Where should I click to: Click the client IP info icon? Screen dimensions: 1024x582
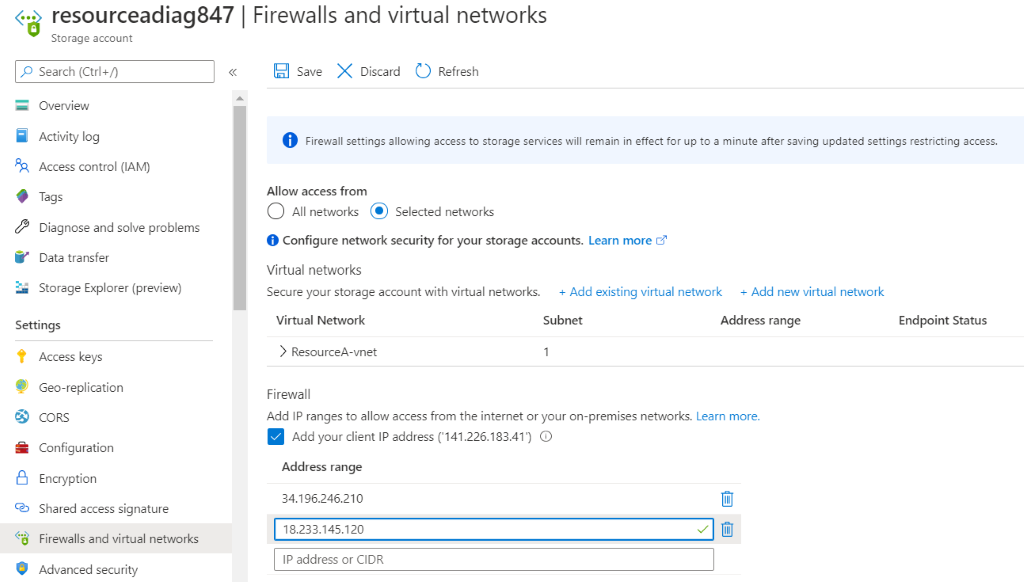click(x=546, y=436)
